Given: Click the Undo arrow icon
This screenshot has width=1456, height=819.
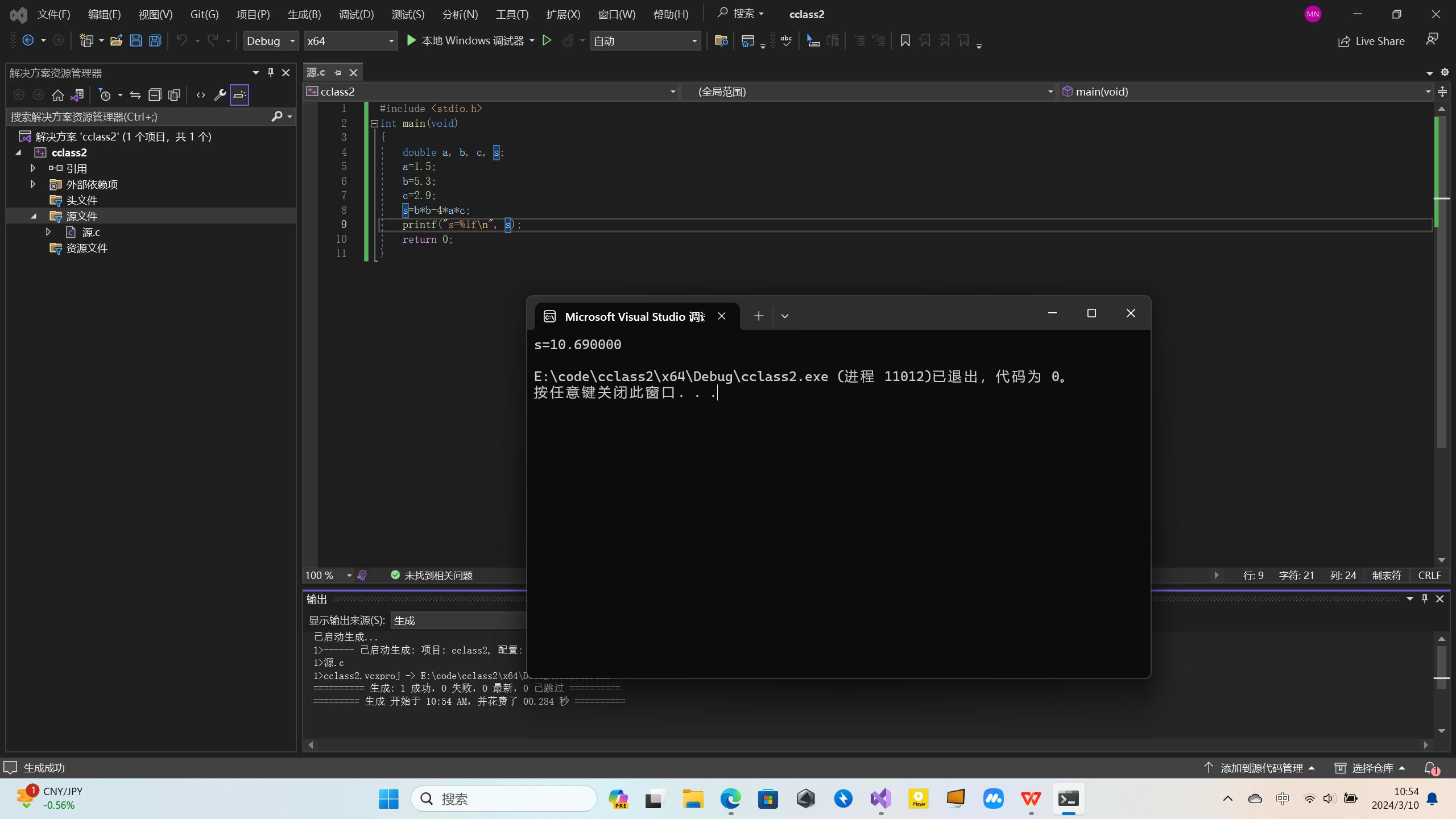Looking at the screenshot, I should [x=181, y=40].
